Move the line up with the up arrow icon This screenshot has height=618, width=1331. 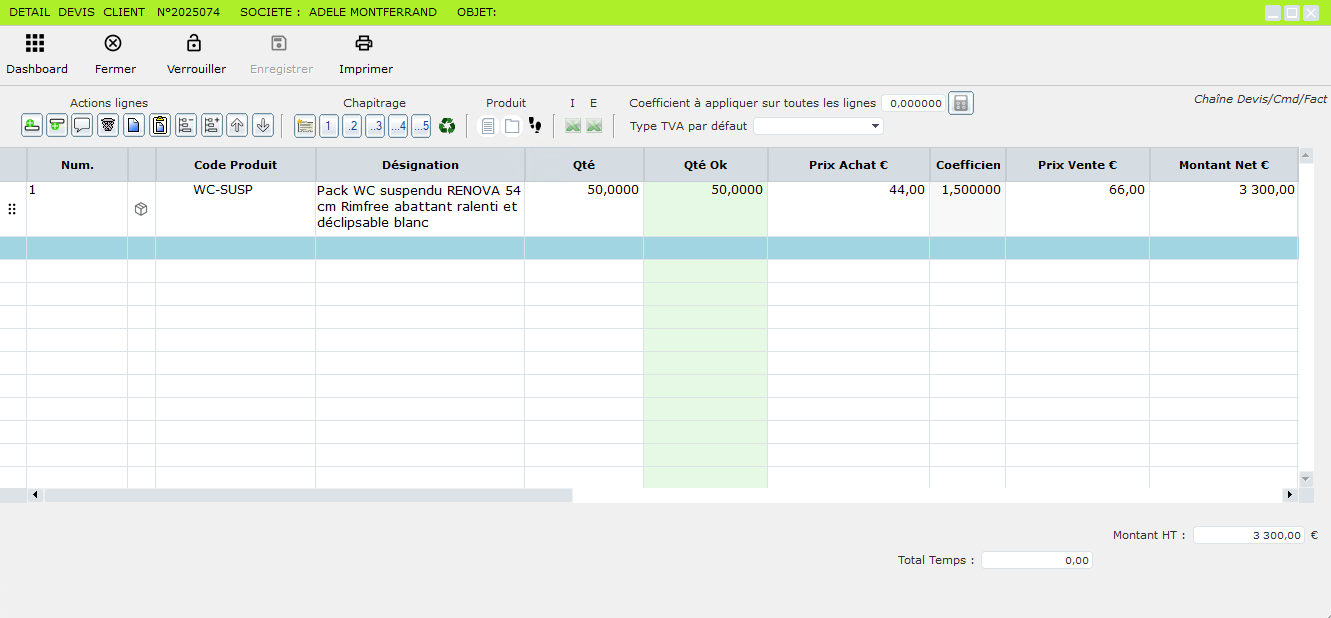point(237,126)
